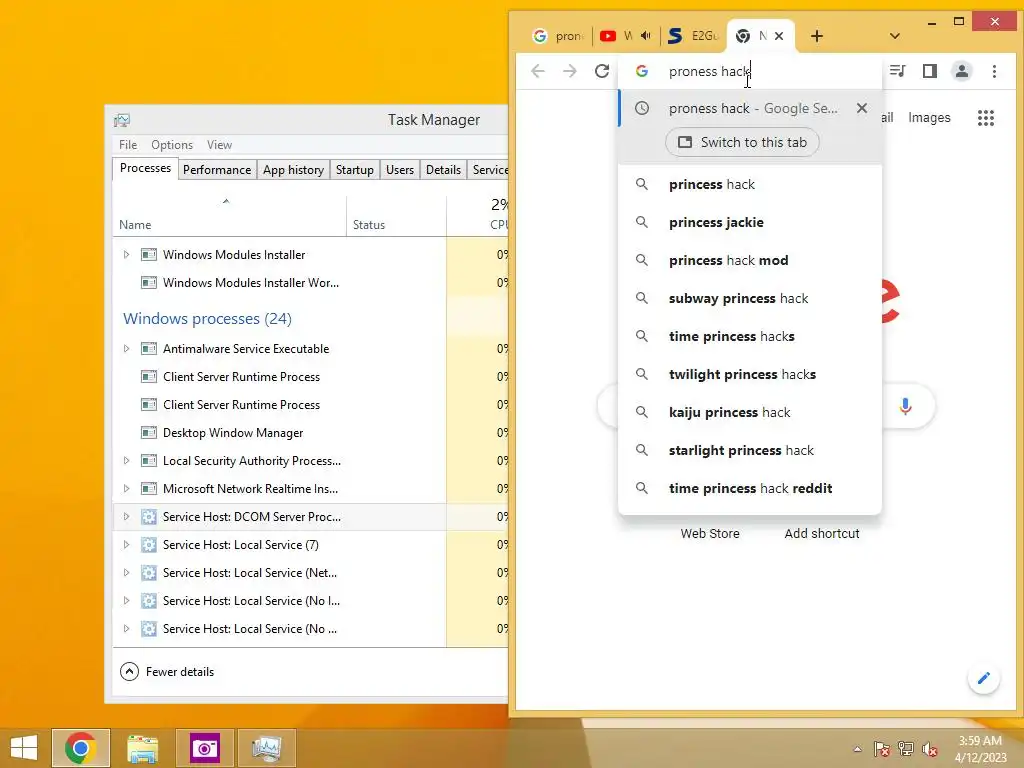Select the twilight princess hacks suggestion
Screen dimensions: 1024x768
coord(750,374)
